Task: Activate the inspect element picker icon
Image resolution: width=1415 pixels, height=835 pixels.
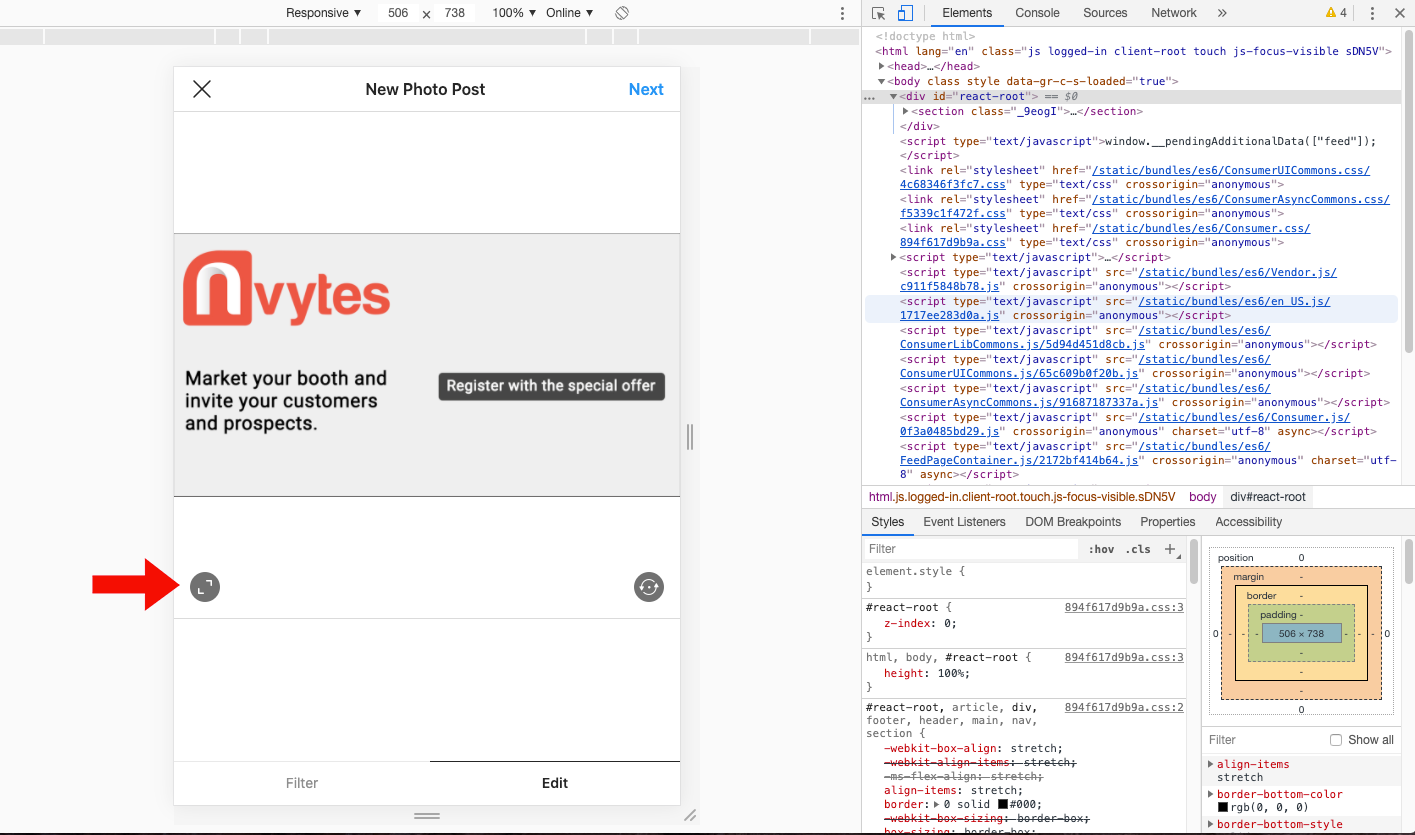Action: [878, 13]
